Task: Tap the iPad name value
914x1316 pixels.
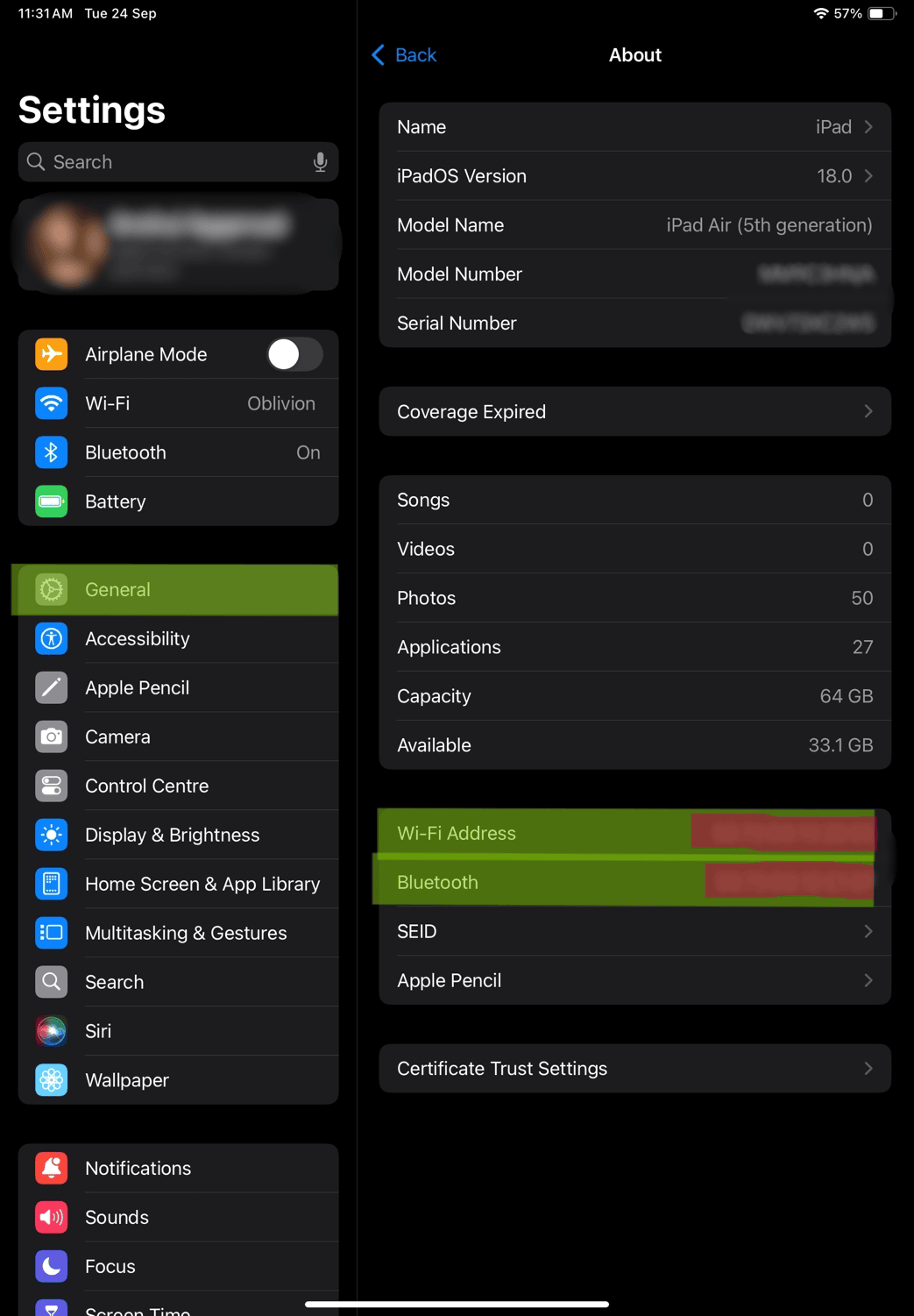Action: (x=833, y=127)
